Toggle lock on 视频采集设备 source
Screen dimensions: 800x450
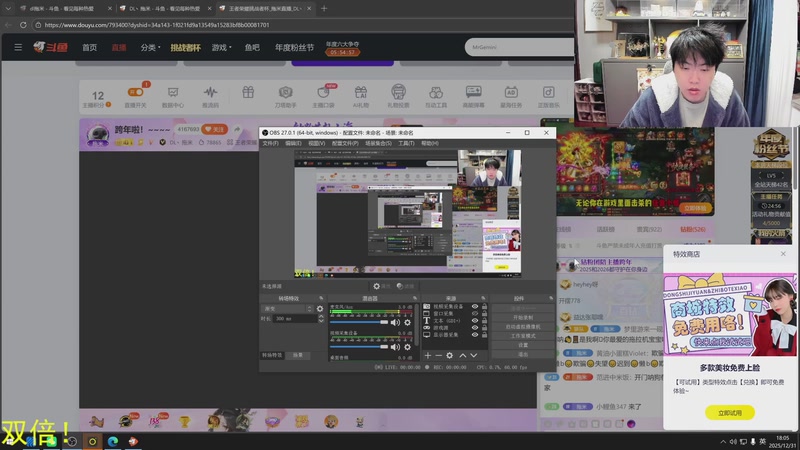(x=484, y=307)
